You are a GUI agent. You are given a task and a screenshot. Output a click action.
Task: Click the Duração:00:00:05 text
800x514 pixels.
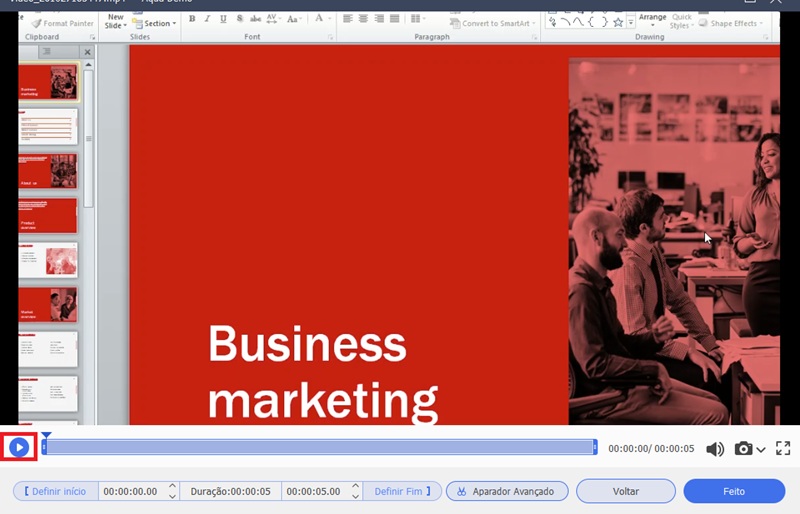pyautogui.click(x=231, y=492)
